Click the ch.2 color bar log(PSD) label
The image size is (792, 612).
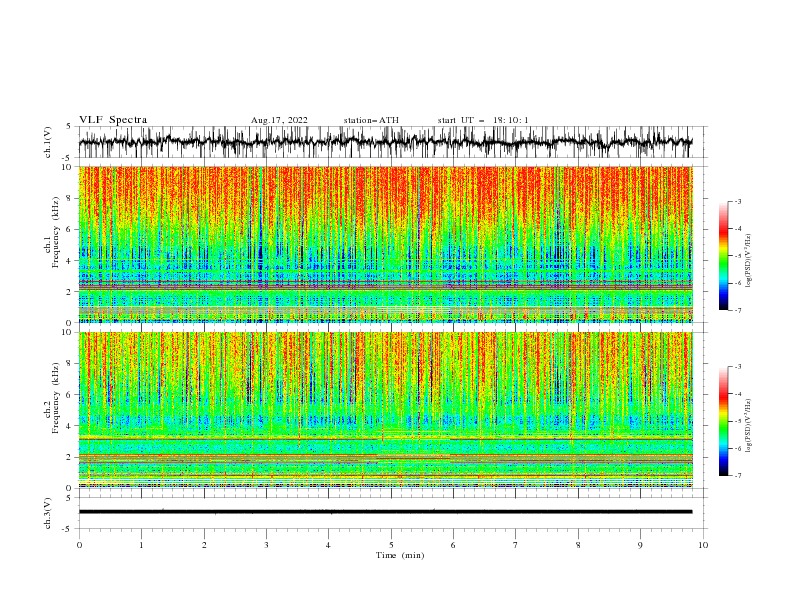coord(749,426)
